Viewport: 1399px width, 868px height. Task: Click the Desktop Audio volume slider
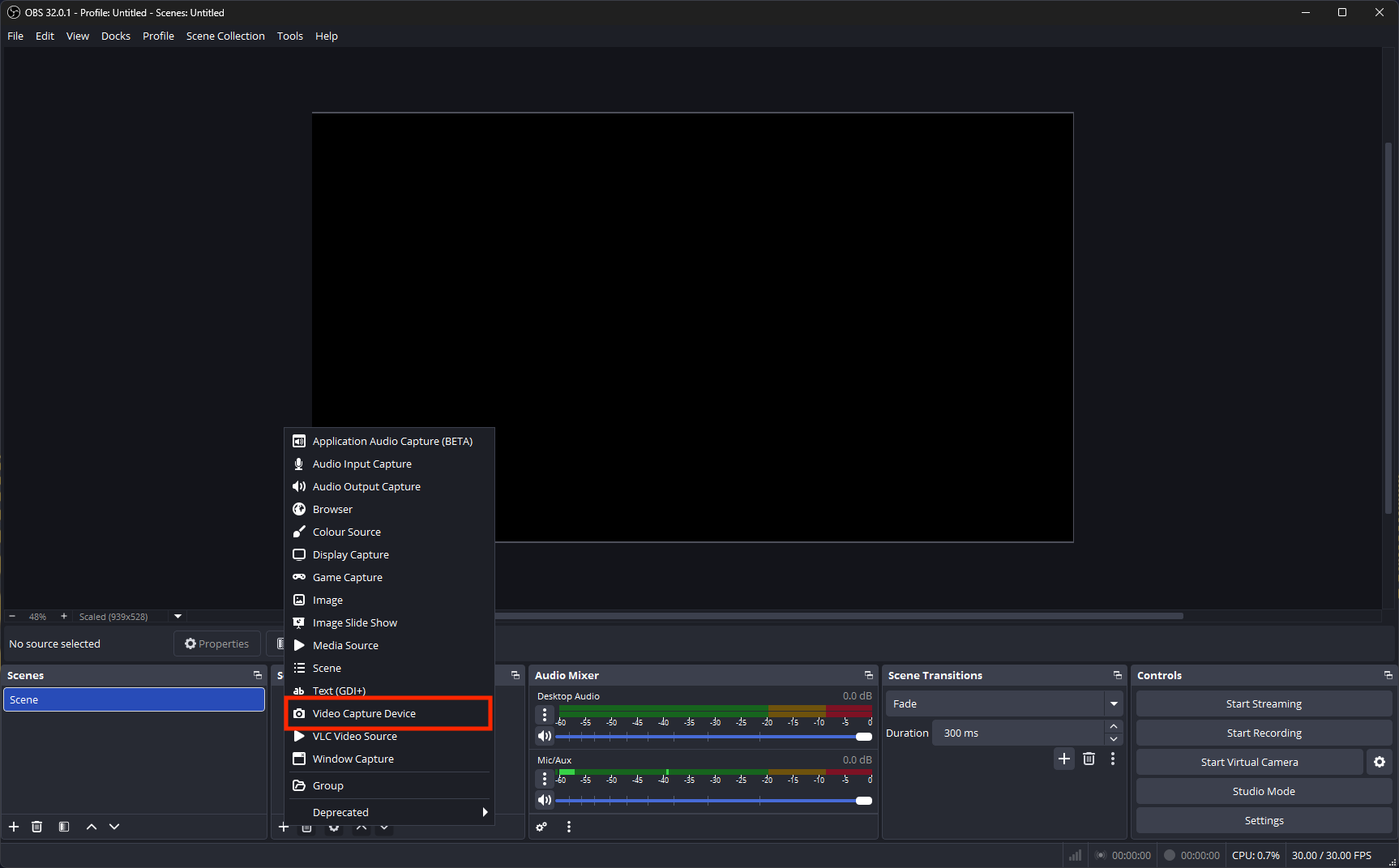tap(709, 737)
